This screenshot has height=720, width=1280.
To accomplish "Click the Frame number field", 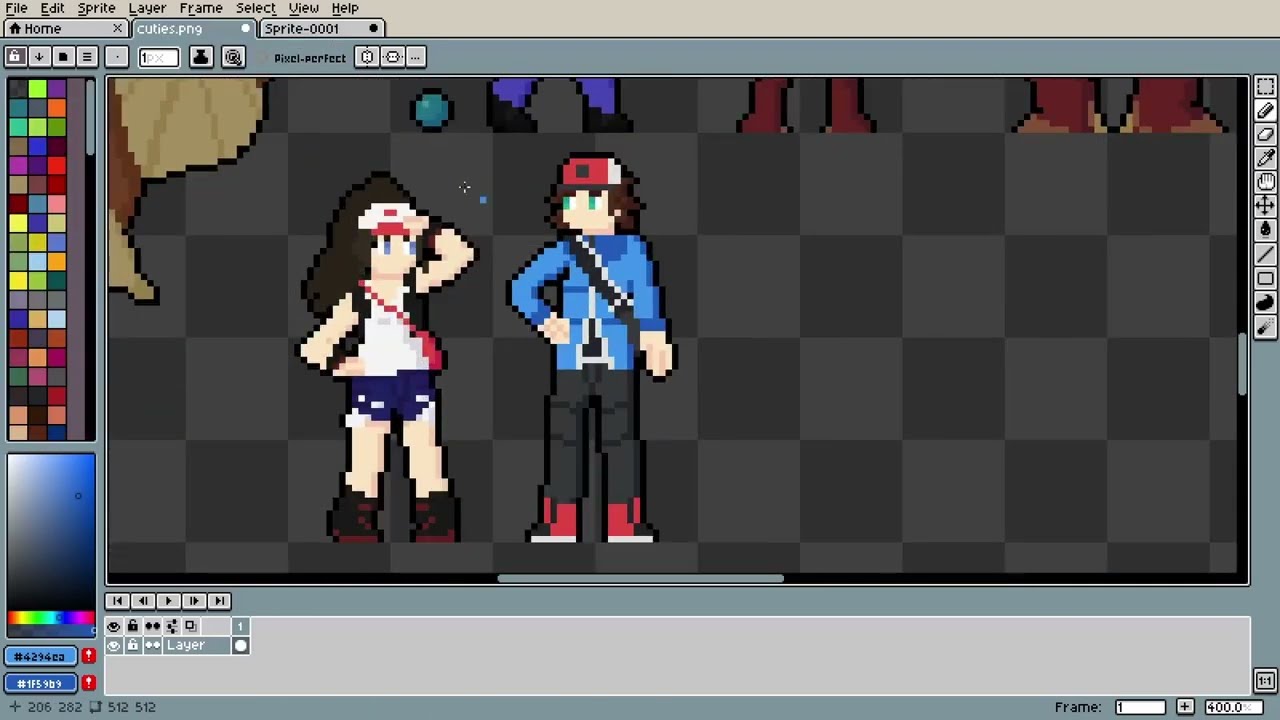I will coord(1140,707).
